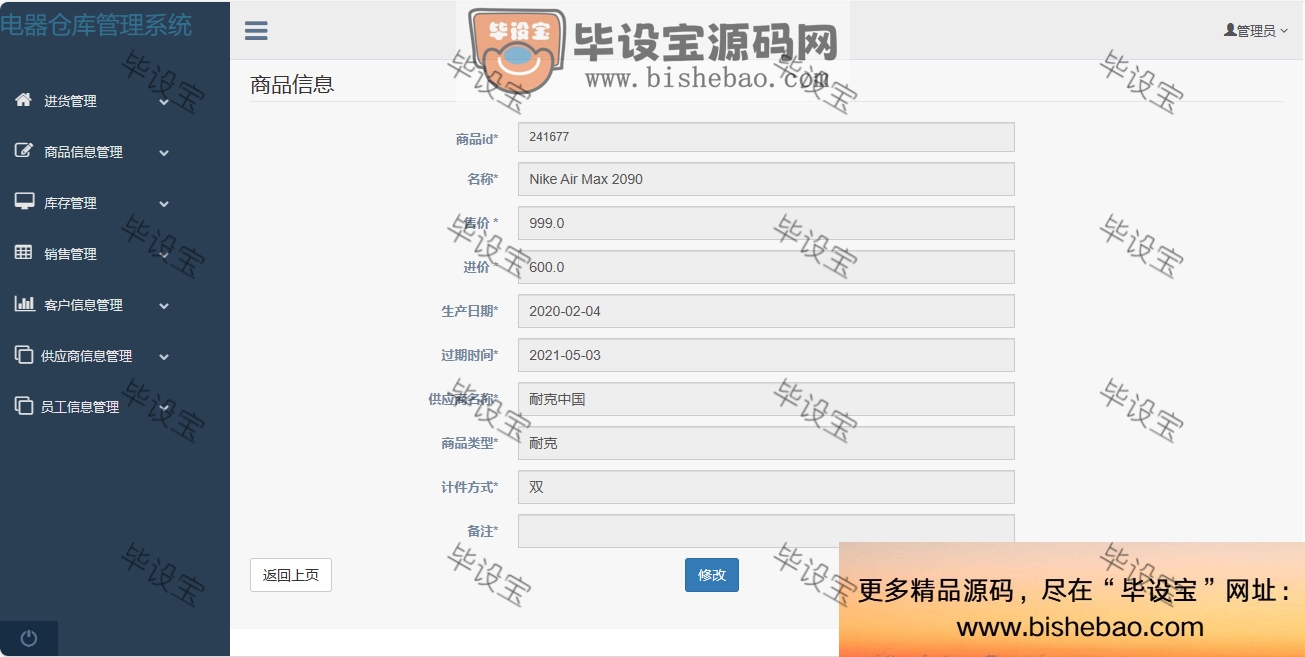The width and height of the screenshot is (1305, 657).
Task: Open the 供应商信息管理 menu item
Action: [x=86, y=356]
